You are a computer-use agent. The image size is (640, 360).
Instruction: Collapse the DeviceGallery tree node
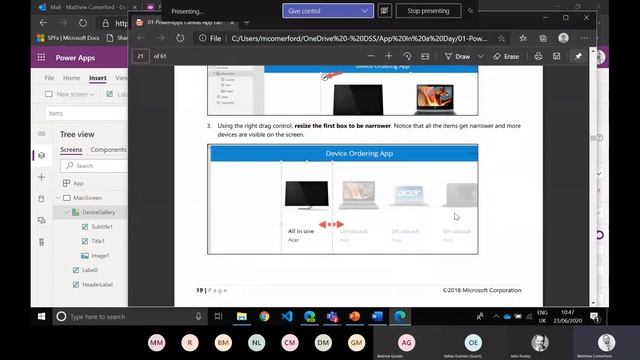tap(67, 212)
